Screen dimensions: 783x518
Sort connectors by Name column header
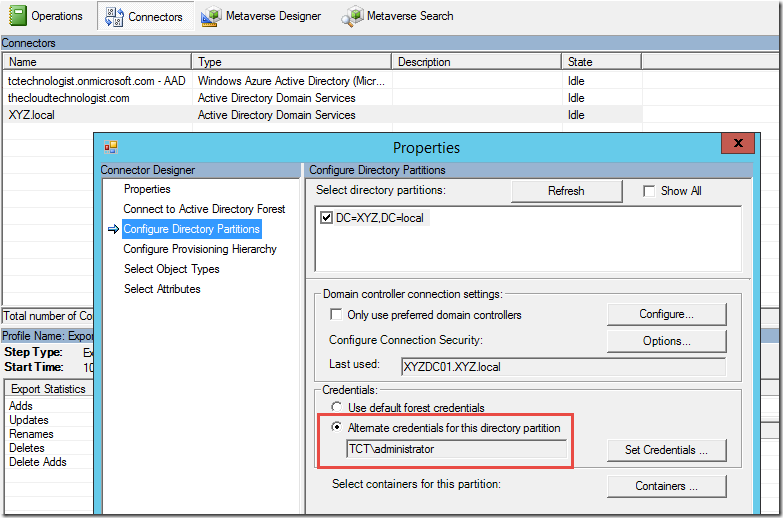(97, 62)
